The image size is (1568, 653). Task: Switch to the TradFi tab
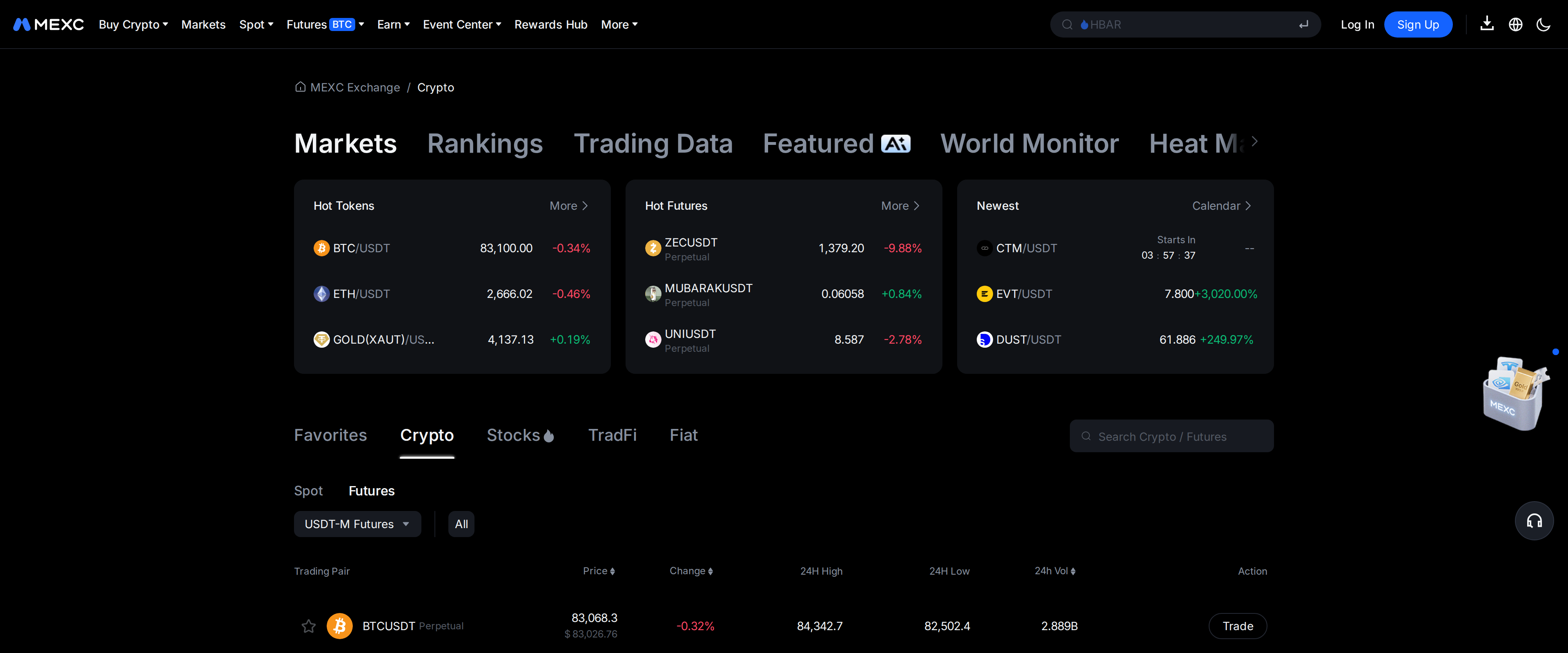[x=612, y=435]
